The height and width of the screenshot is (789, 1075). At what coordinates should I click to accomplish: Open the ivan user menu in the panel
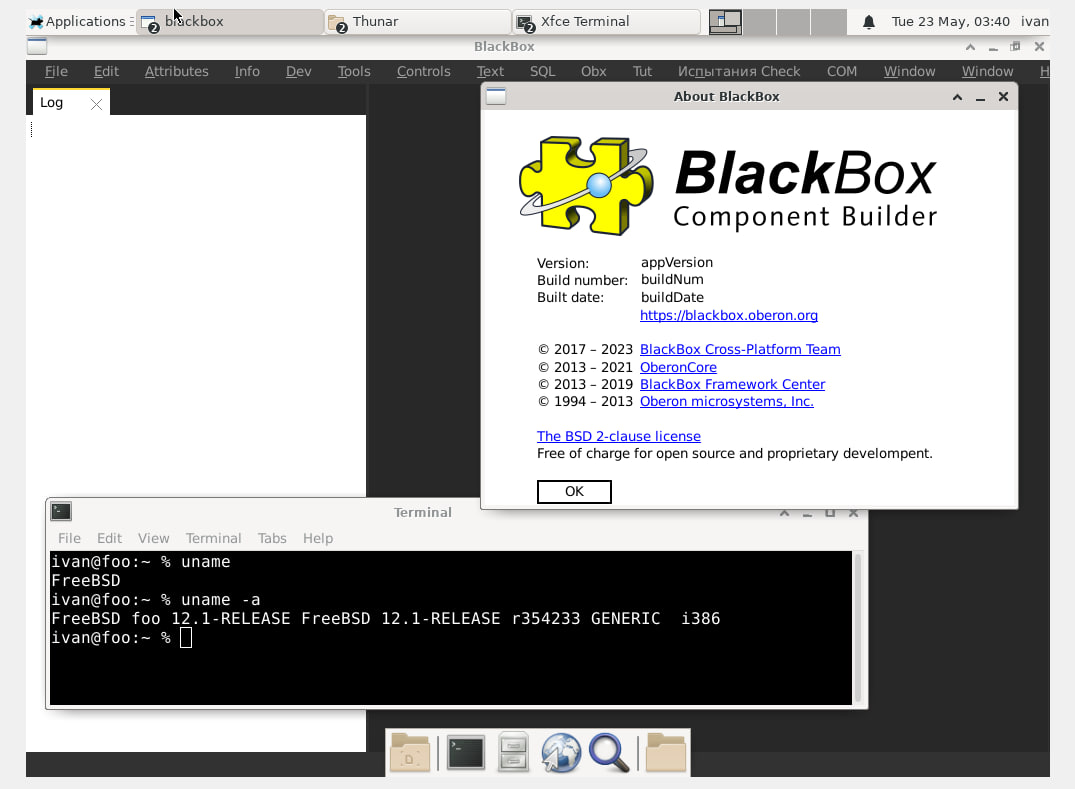1034,21
